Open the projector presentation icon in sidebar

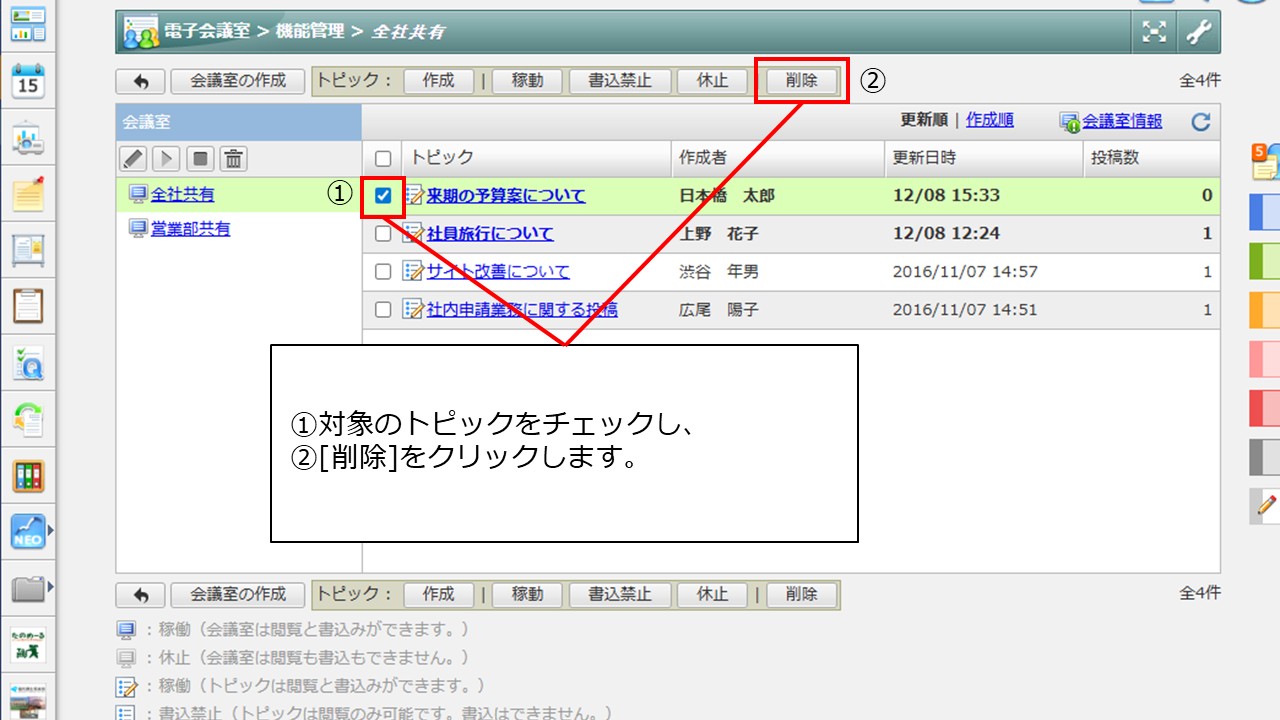[x=28, y=138]
